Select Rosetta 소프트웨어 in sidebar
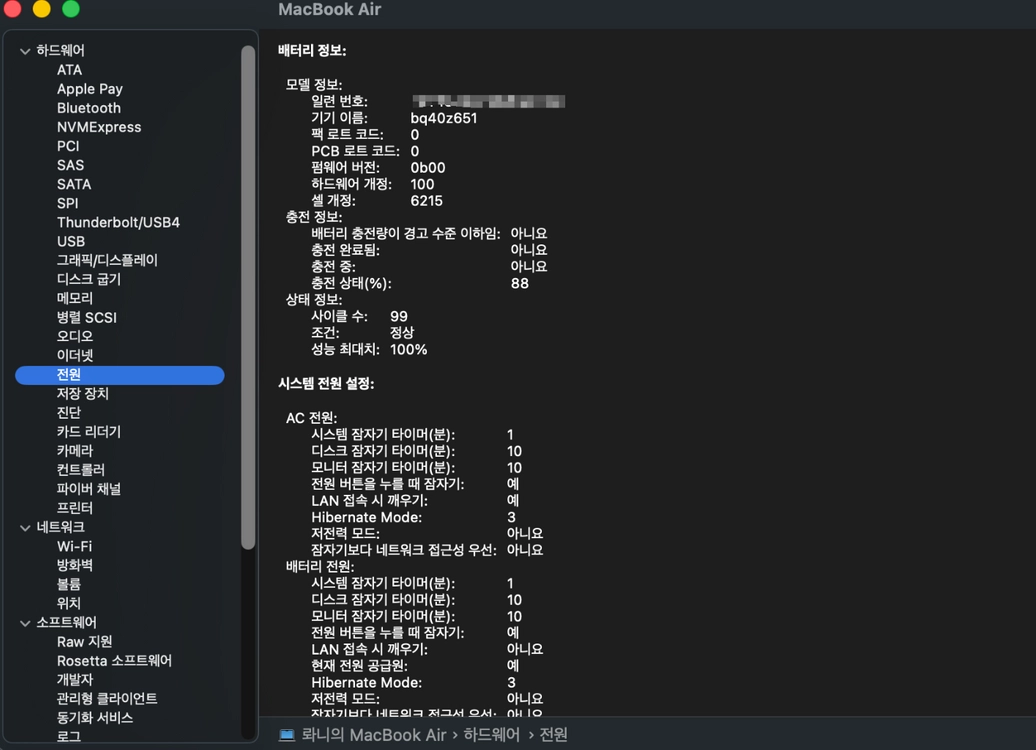 pos(114,661)
